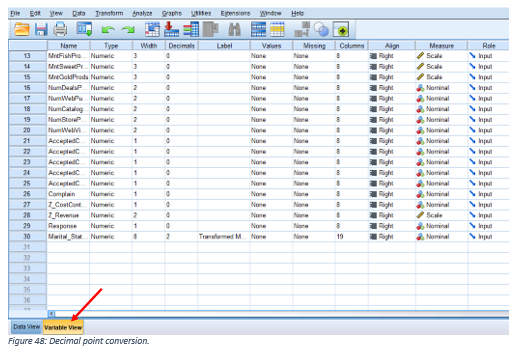The width and height of the screenshot is (520, 361).
Task: Save the file with the floppy disk icon
Action: tap(41, 29)
